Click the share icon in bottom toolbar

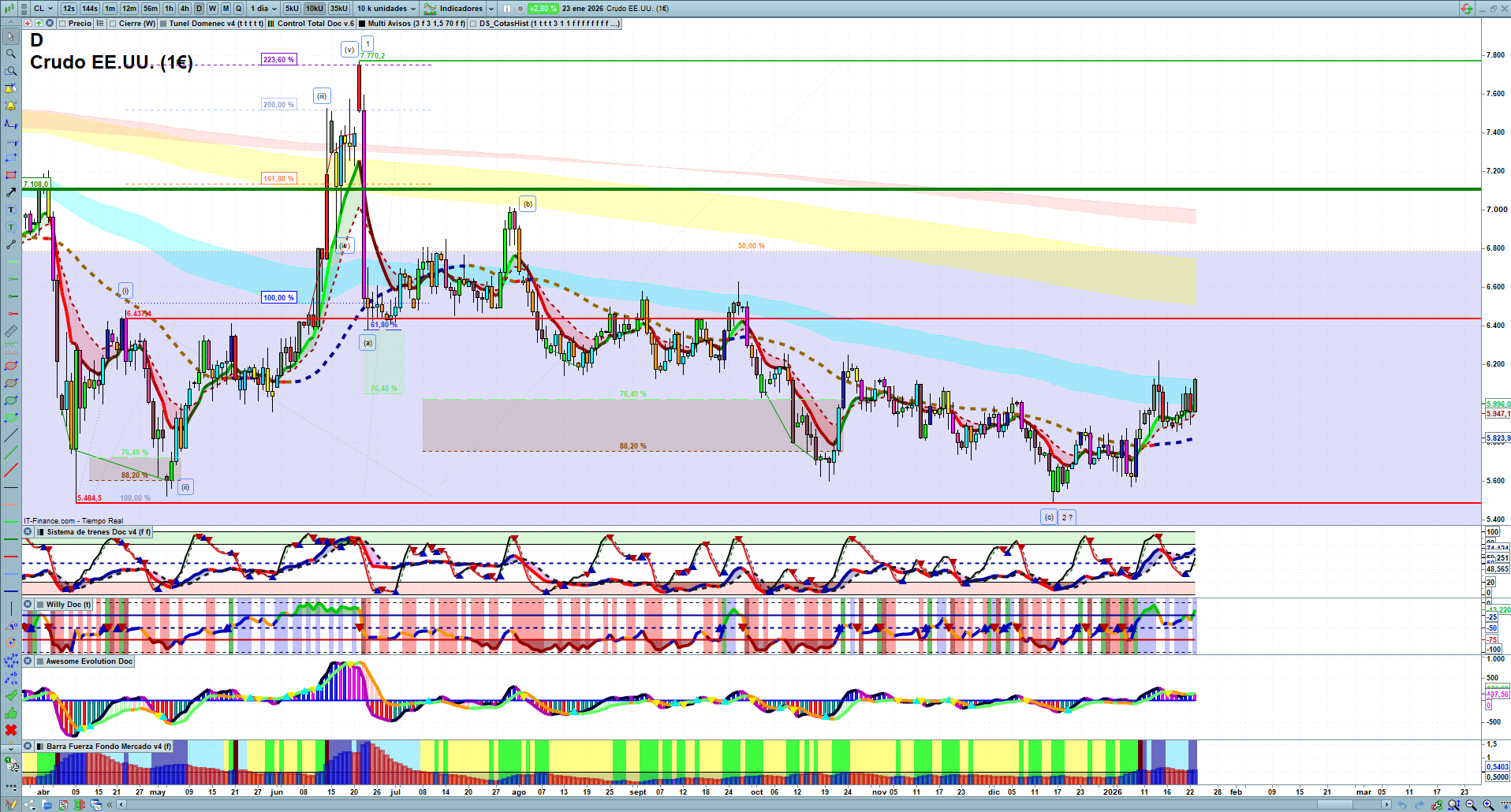pos(30,805)
